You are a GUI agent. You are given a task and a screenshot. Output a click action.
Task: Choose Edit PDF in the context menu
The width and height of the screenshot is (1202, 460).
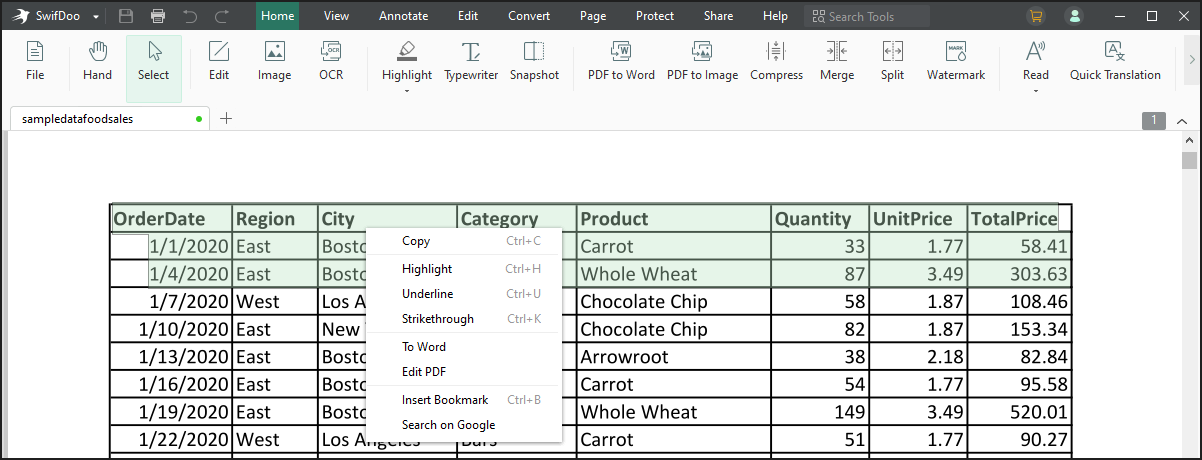464,372
